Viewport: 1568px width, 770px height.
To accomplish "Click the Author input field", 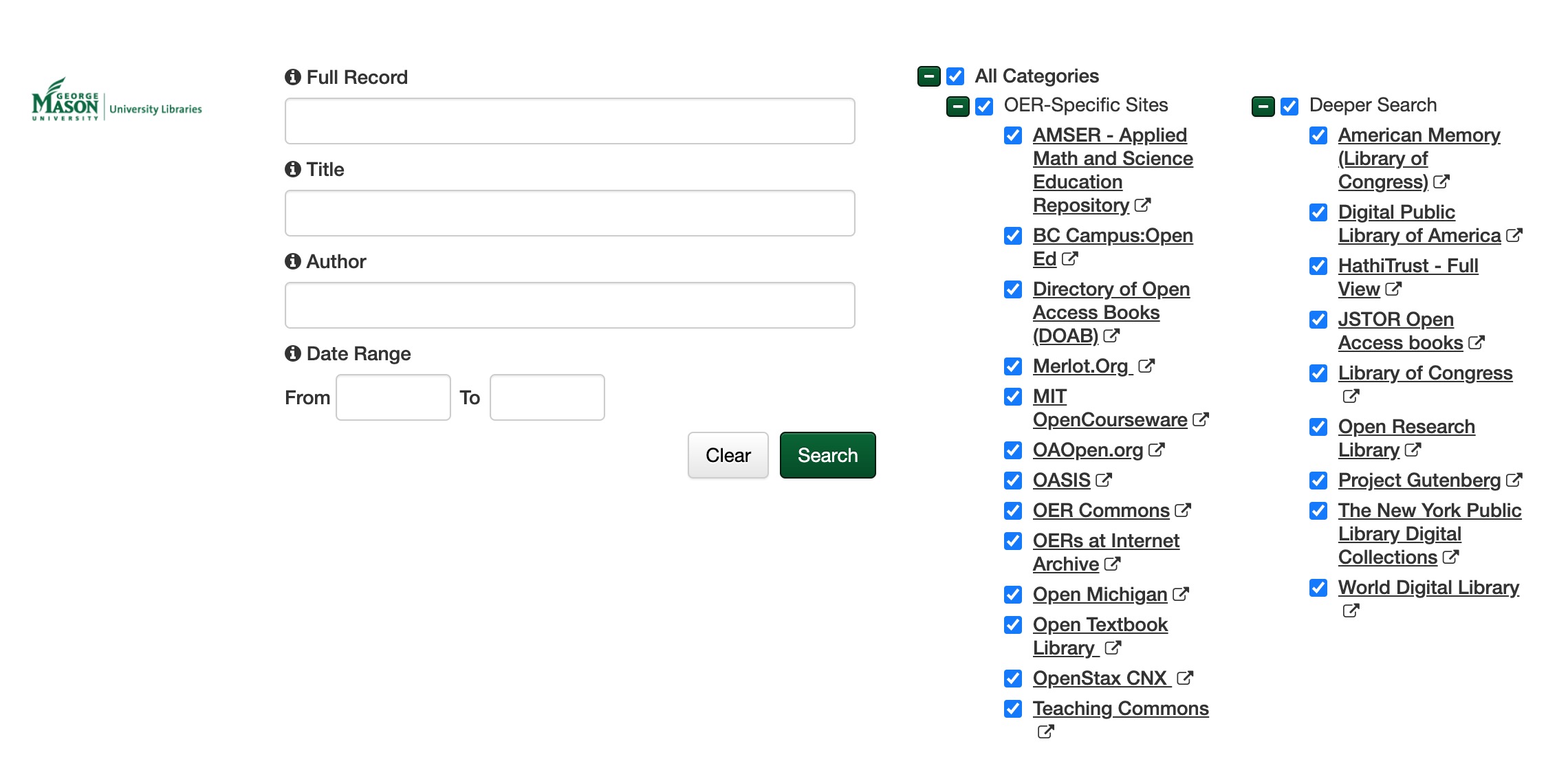I will coord(570,305).
